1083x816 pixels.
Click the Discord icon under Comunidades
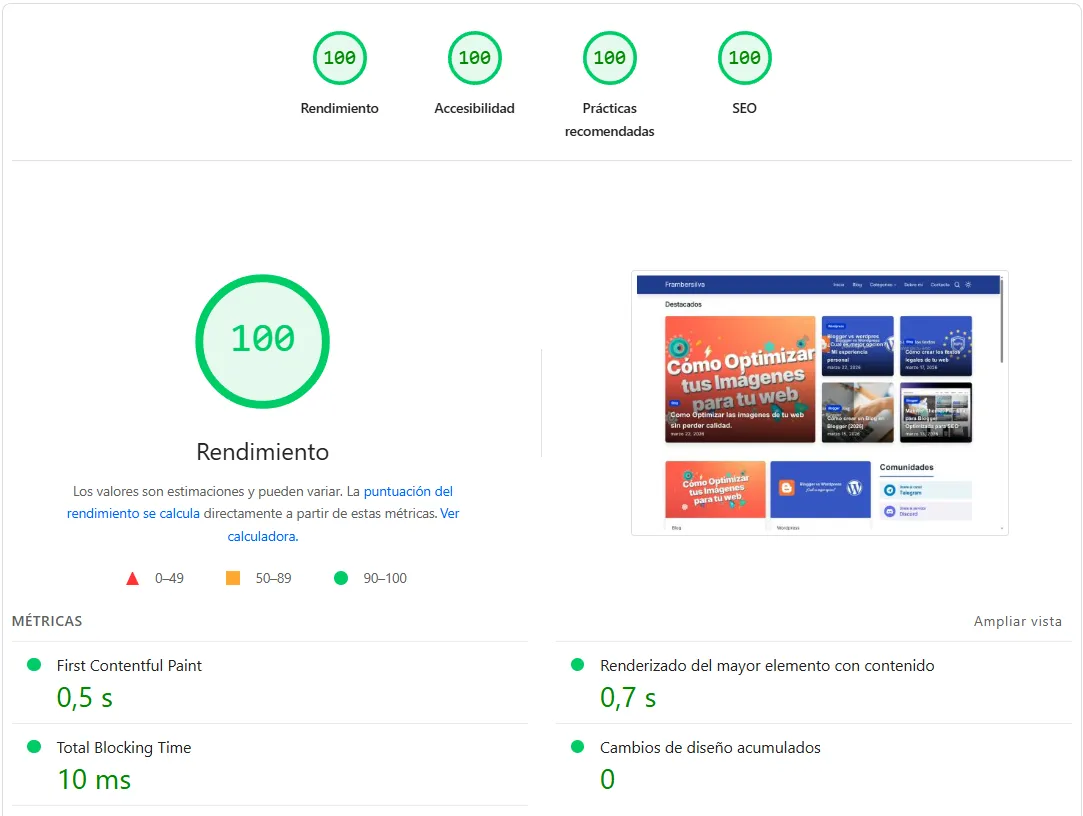pyautogui.click(x=889, y=511)
